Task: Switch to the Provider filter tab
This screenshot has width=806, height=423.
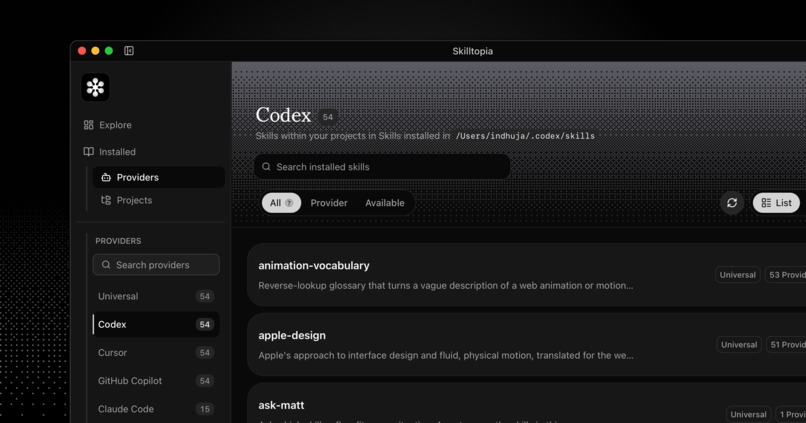Action: click(x=329, y=203)
